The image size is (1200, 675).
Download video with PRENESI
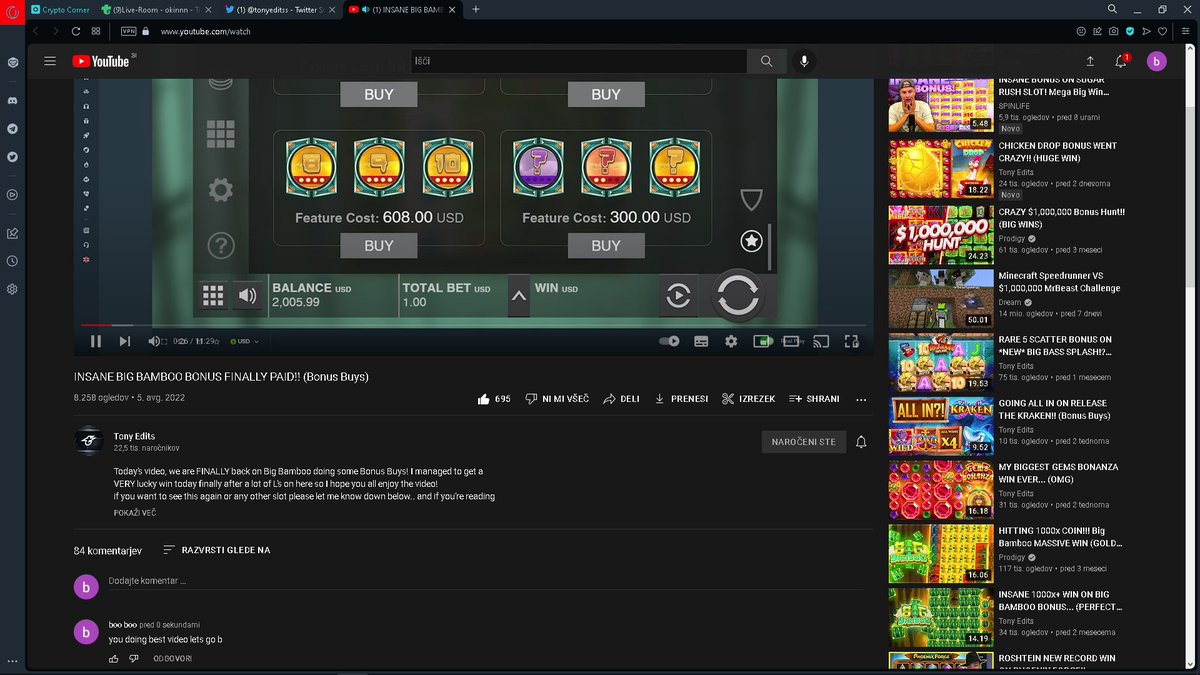681,398
